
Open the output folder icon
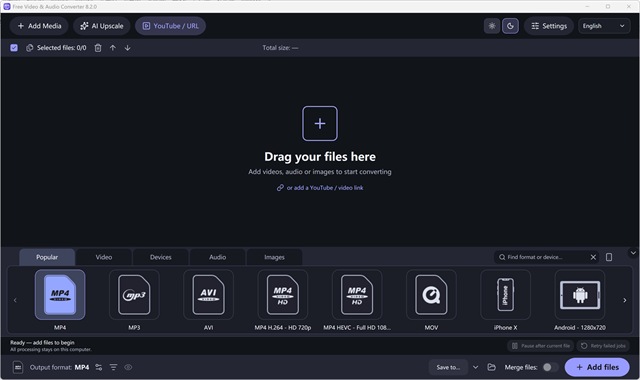[491, 367]
